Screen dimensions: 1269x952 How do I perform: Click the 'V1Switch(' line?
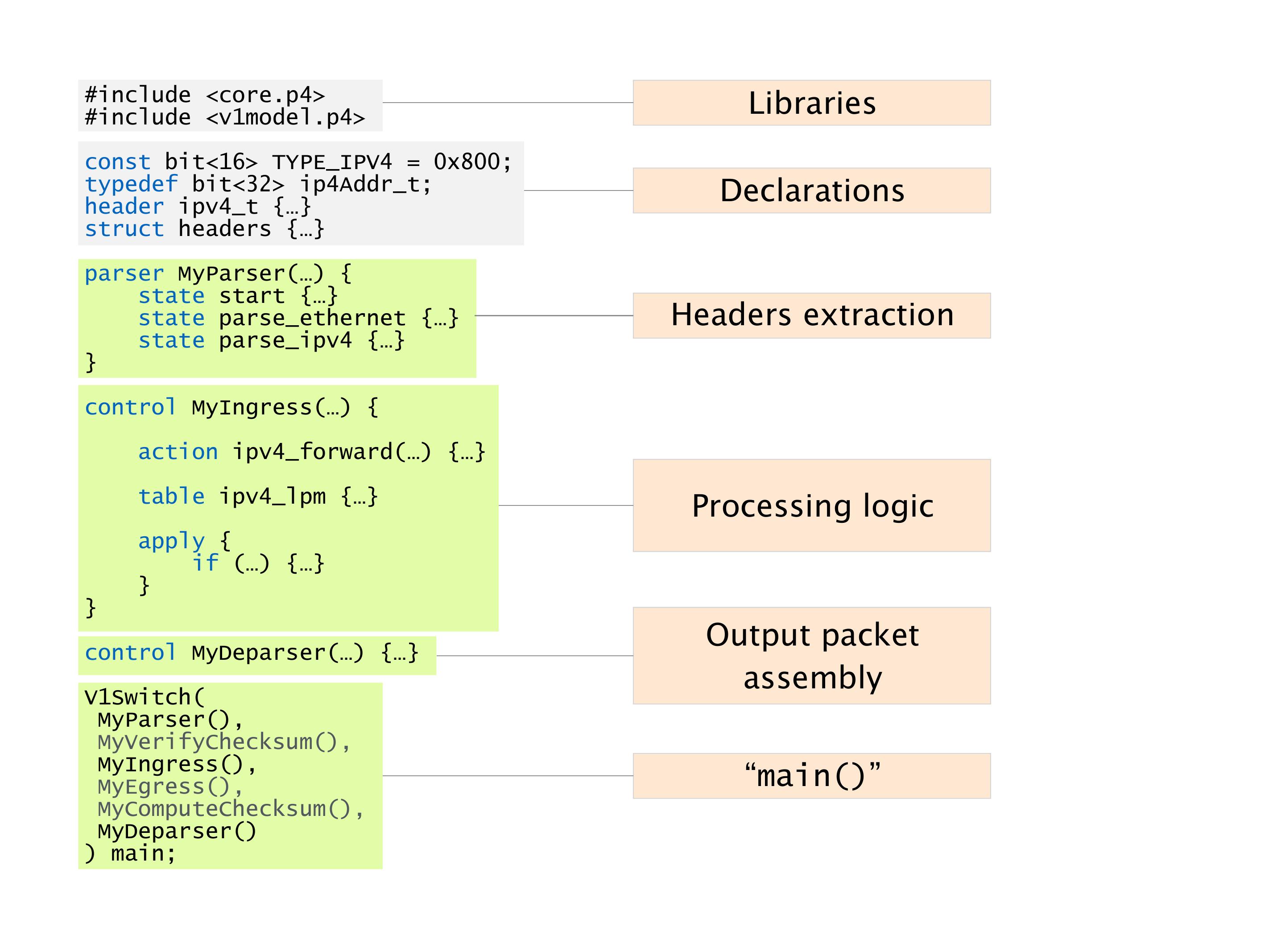coord(145,697)
